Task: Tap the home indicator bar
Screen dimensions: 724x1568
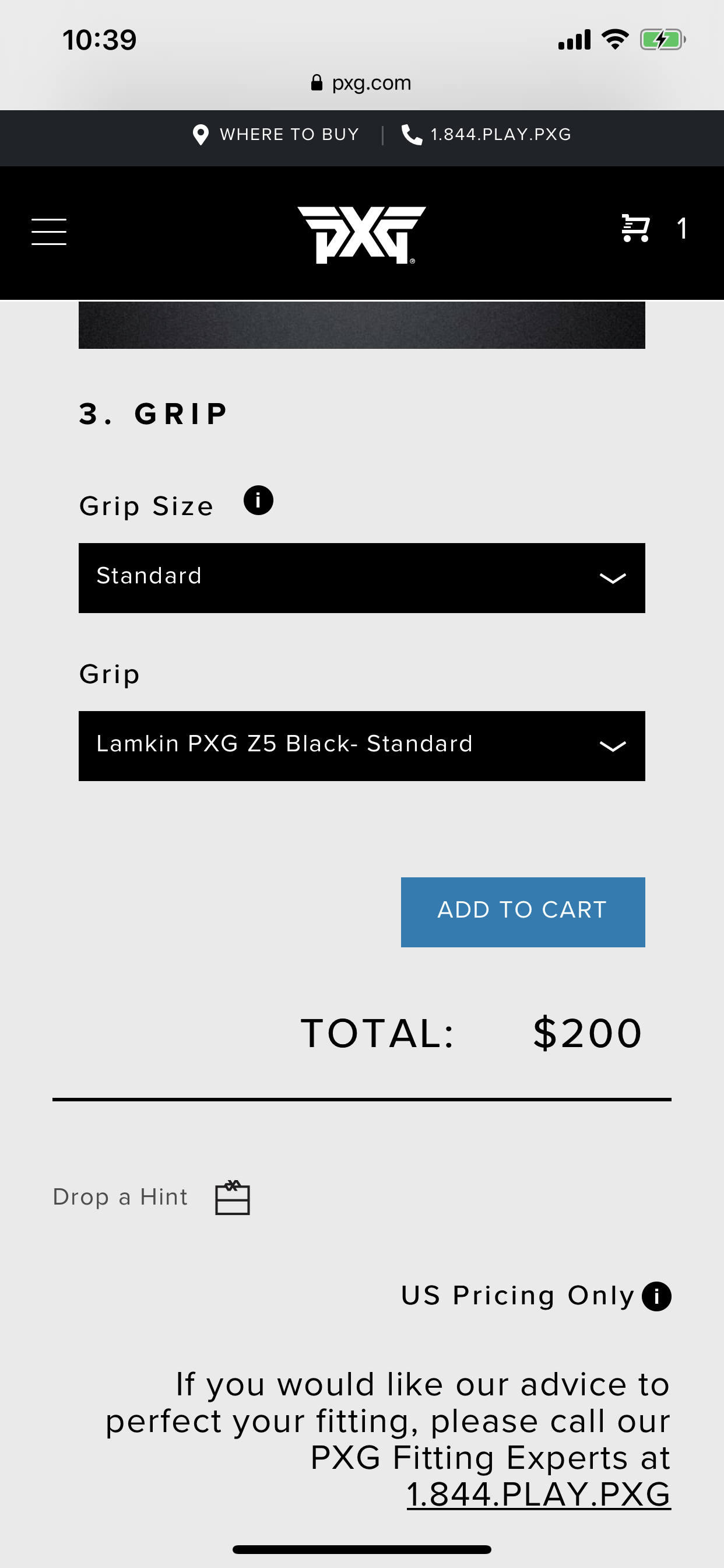Action: coord(361,1549)
